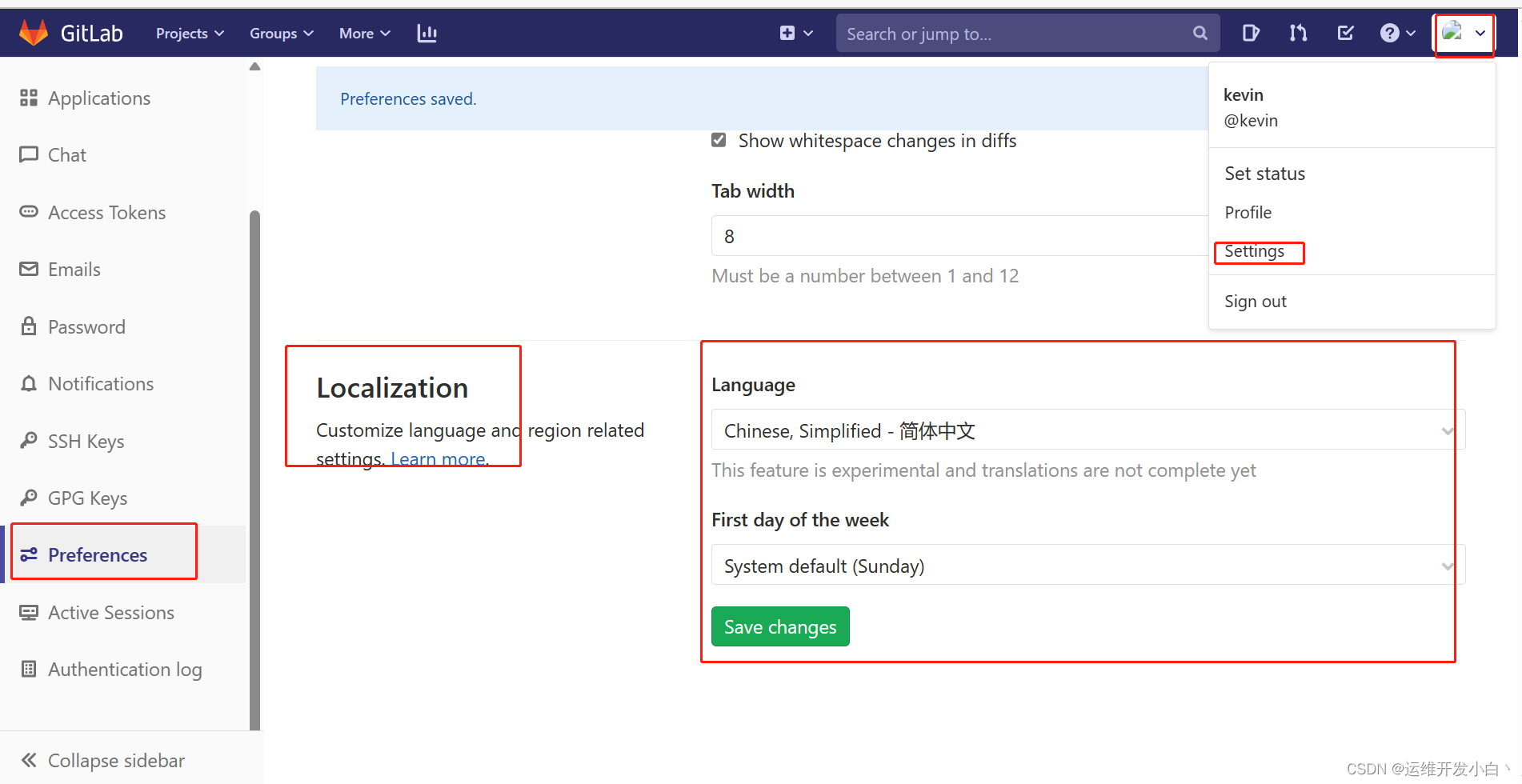
Task: Select Access Tokens in the sidebar
Action: (x=106, y=212)
